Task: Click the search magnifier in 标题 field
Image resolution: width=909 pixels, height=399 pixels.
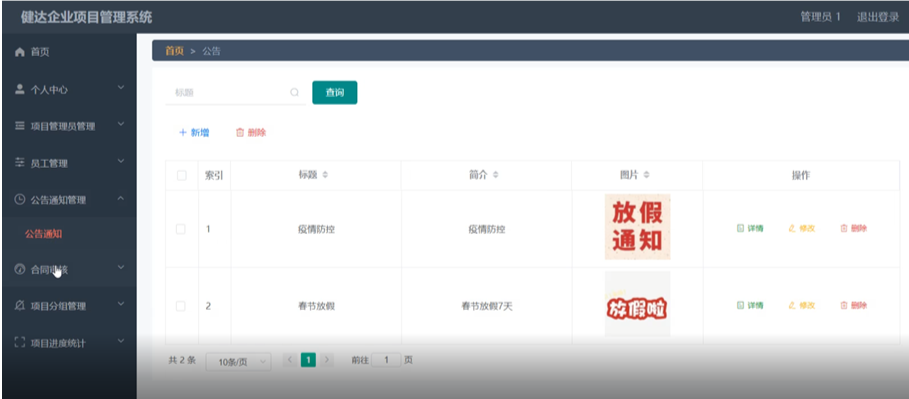Action: coord(294,92)
